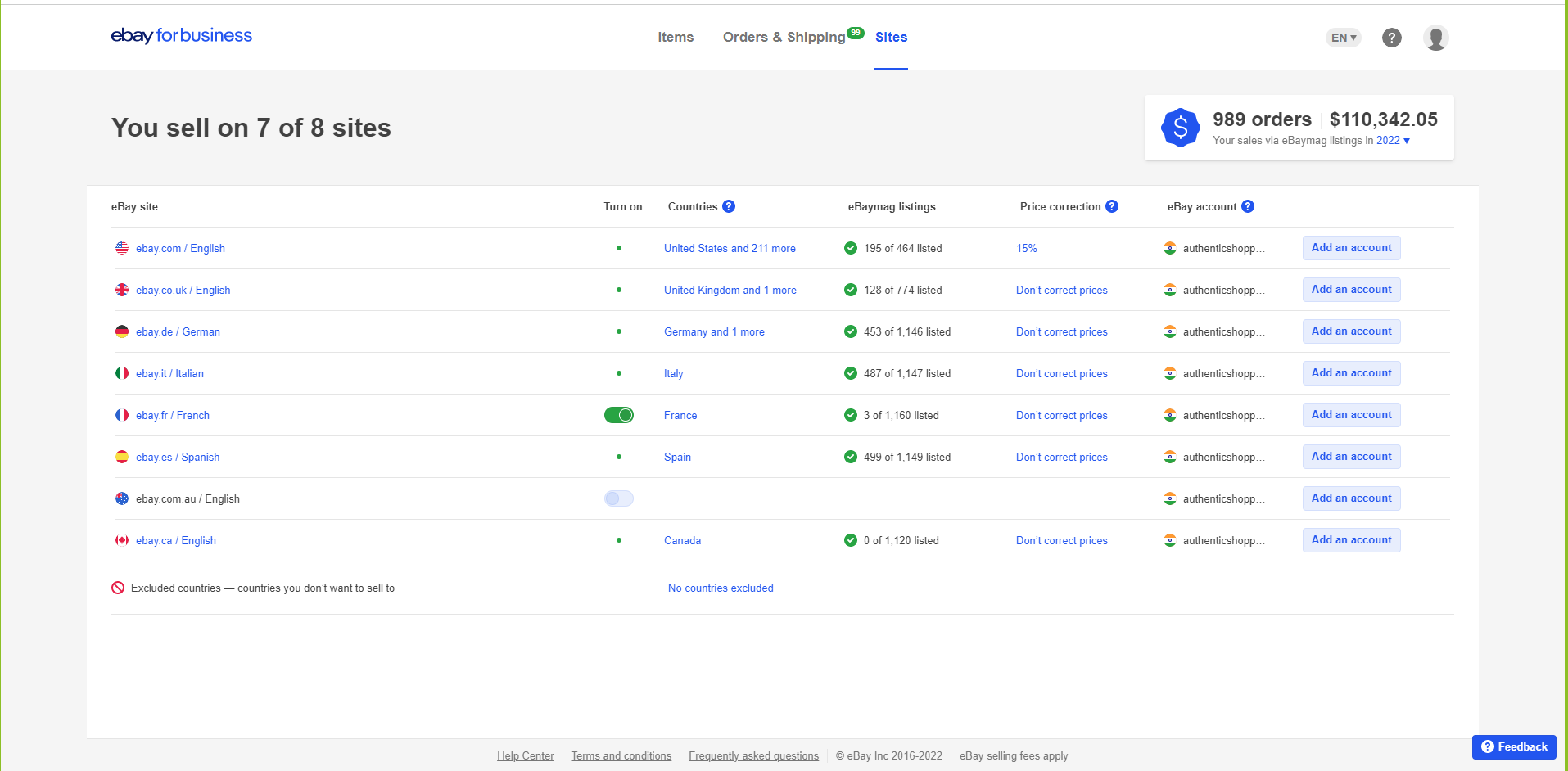The width and height of the screenshot is (1568, 771).
Task: Open the ebay.de / German site link
Action: [x=178, y=331]
